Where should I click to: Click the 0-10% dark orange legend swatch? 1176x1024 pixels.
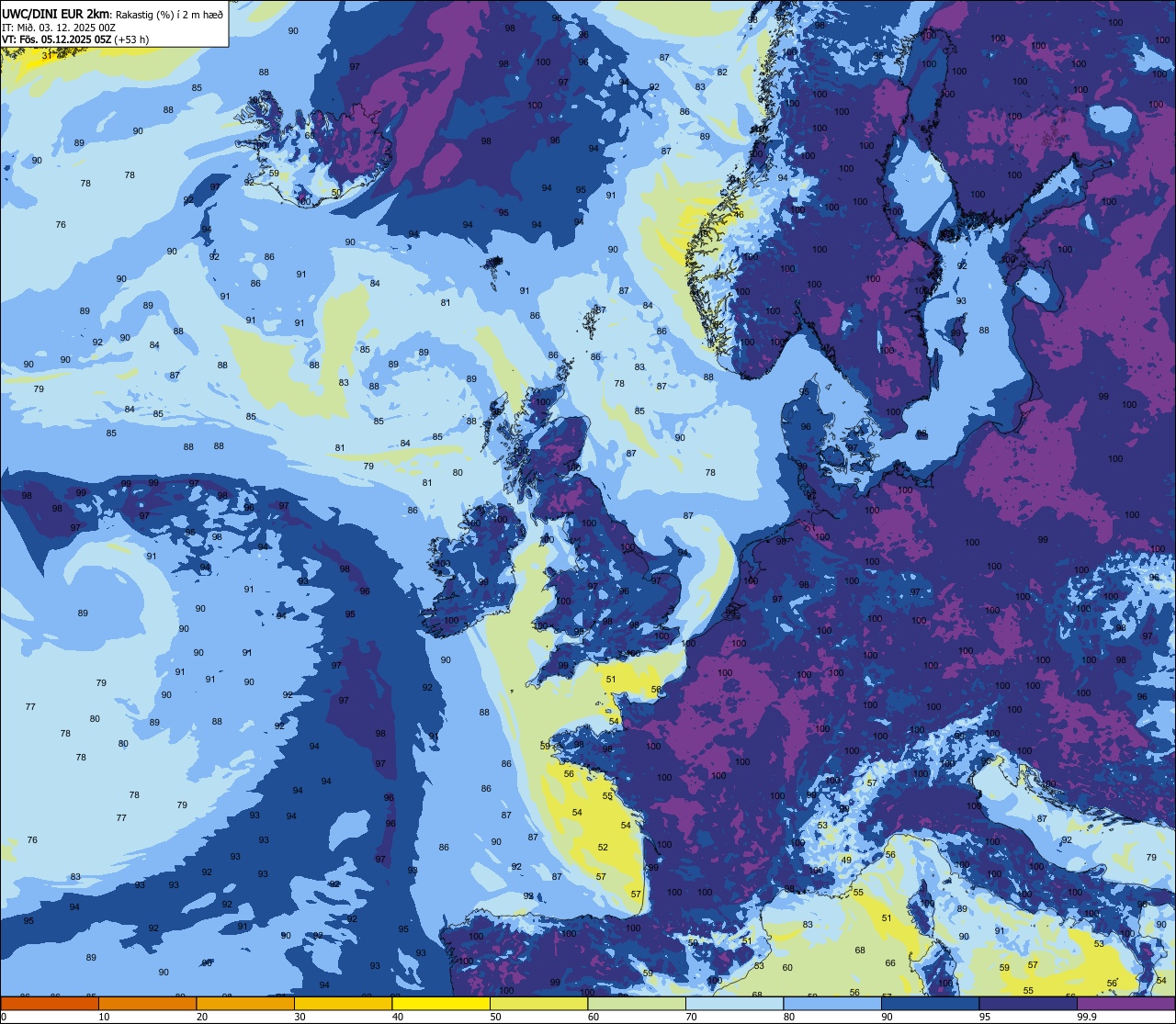coord(50,1003)
